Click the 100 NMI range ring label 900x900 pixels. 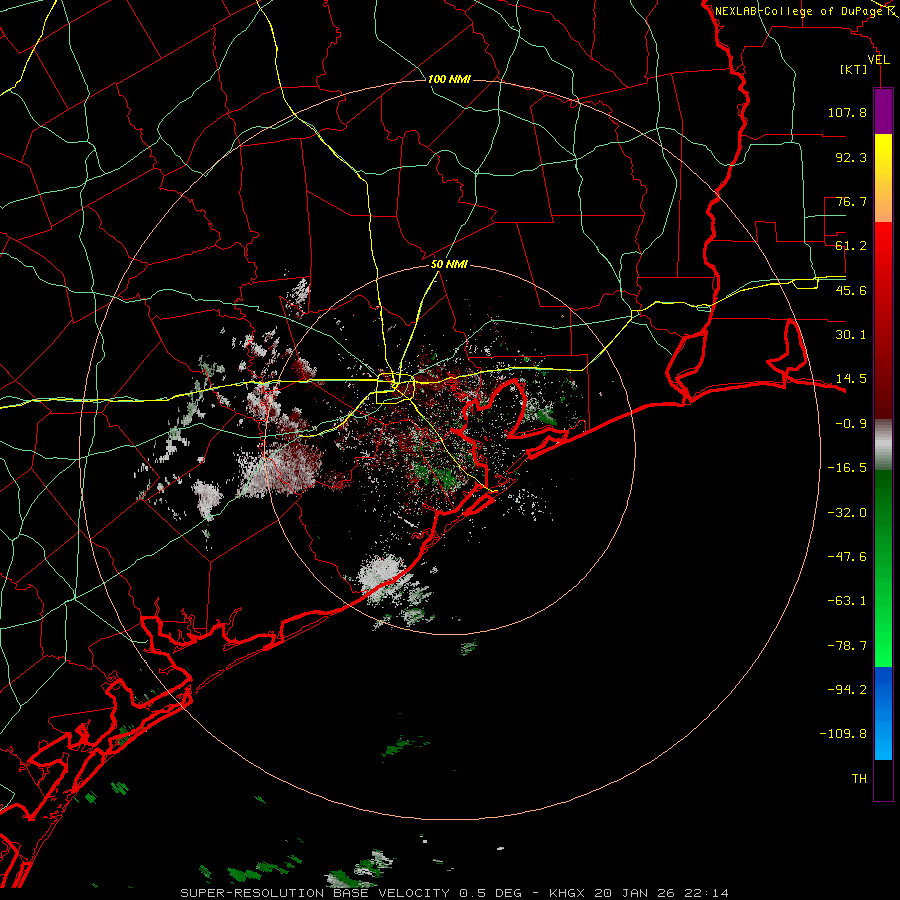(449, 79)
